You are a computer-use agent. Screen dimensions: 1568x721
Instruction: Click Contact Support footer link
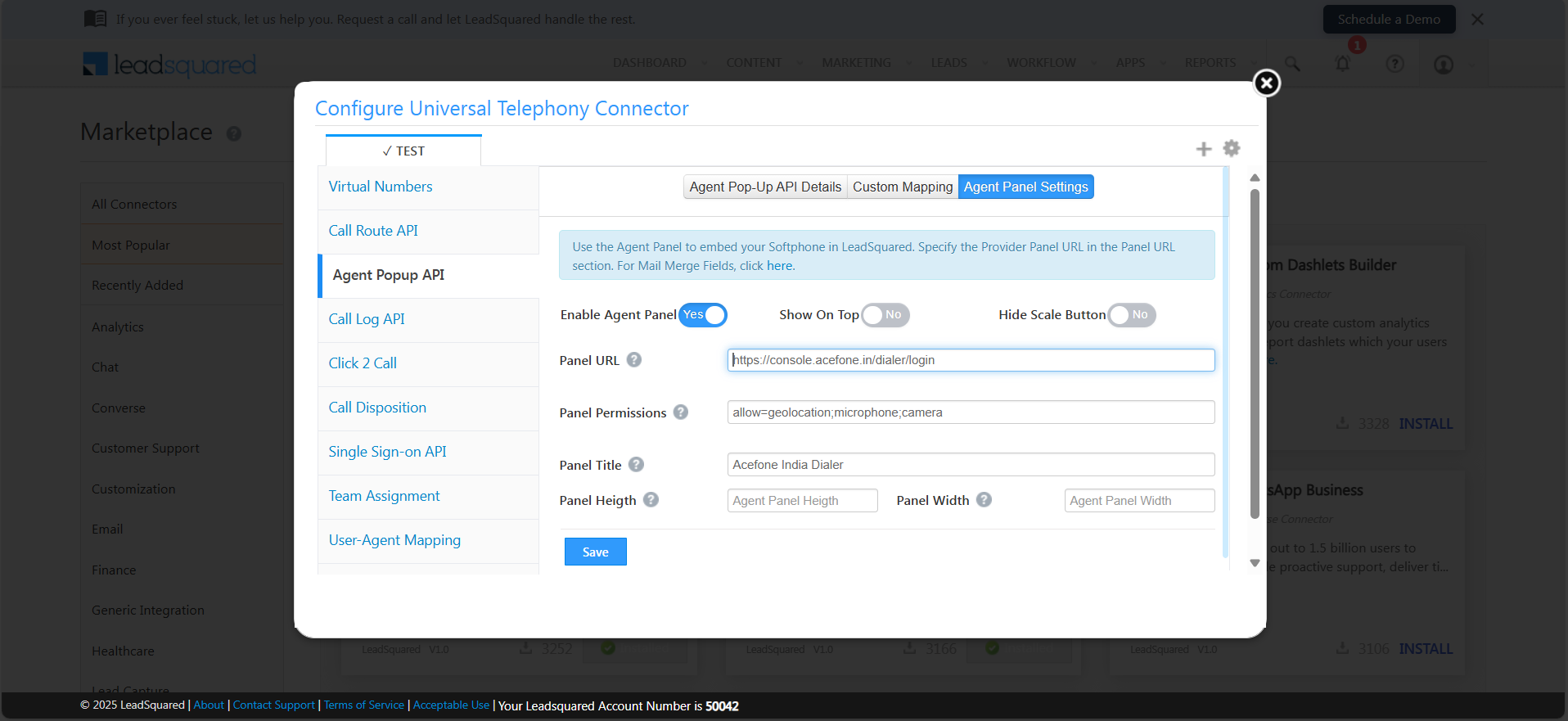[273, 705]
